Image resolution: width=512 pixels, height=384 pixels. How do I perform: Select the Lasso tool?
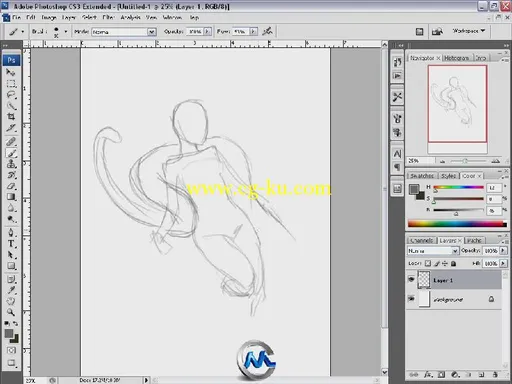(x=11, y=95)
